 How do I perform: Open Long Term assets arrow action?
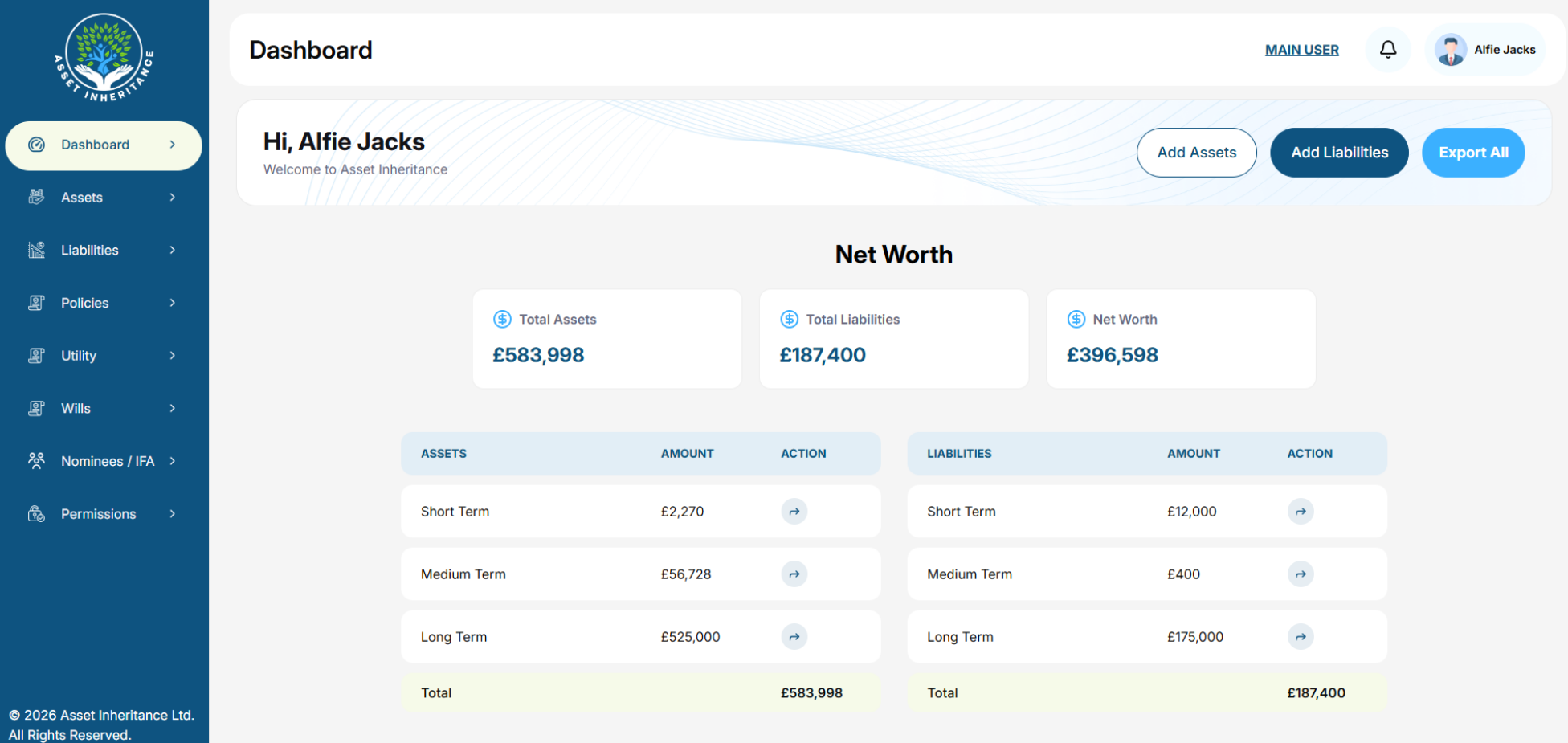tap(794, 637)
